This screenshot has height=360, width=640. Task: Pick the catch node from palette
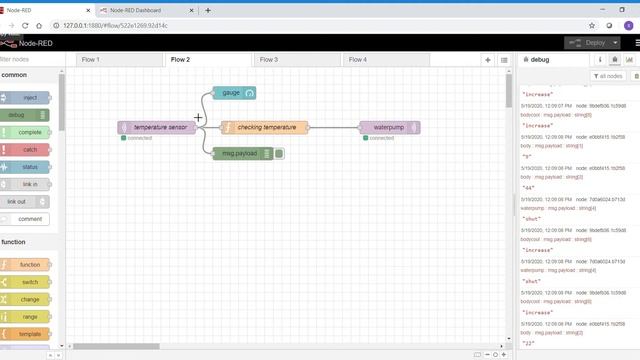point(25,150)
